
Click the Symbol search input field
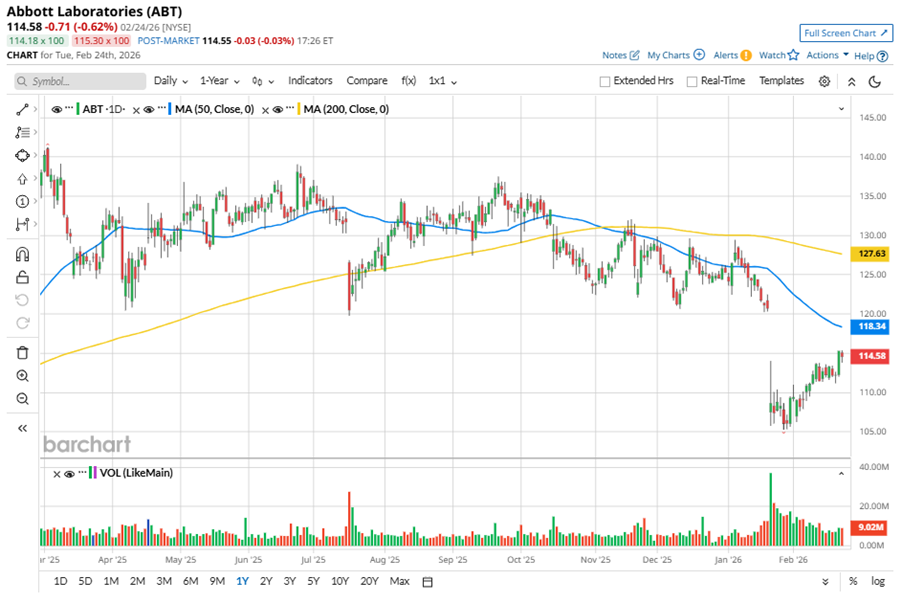tap(80, 81)
